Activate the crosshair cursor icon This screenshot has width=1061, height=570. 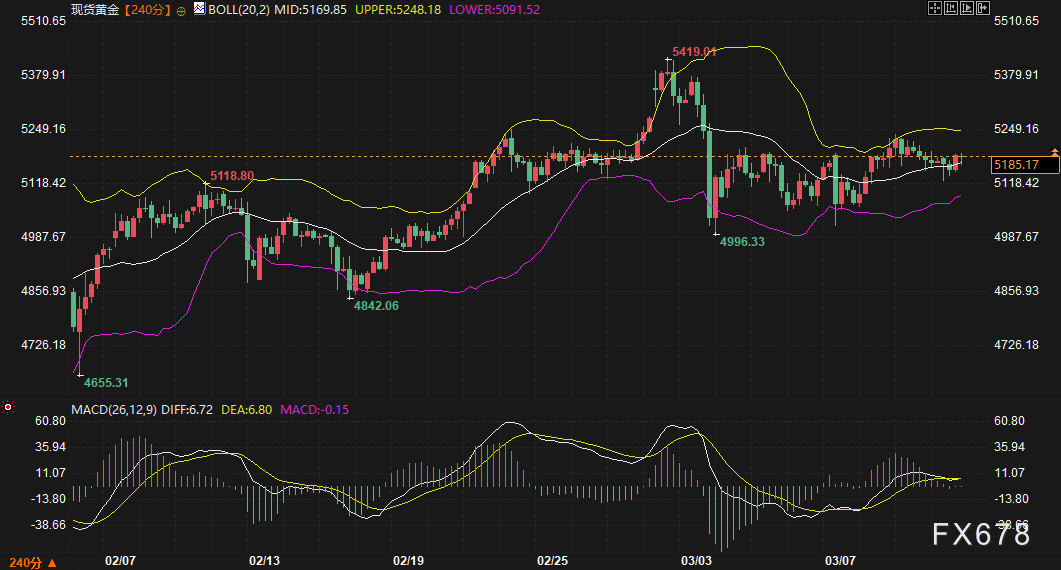pos(935,8)
